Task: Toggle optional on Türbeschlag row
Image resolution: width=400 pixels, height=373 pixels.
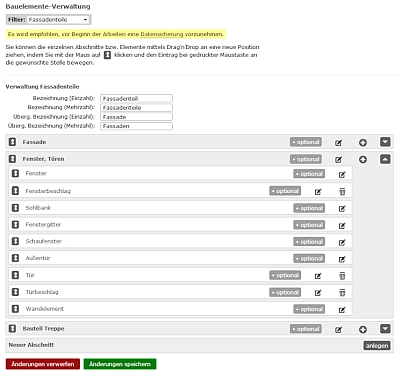Action: click(x=285, y=292)
